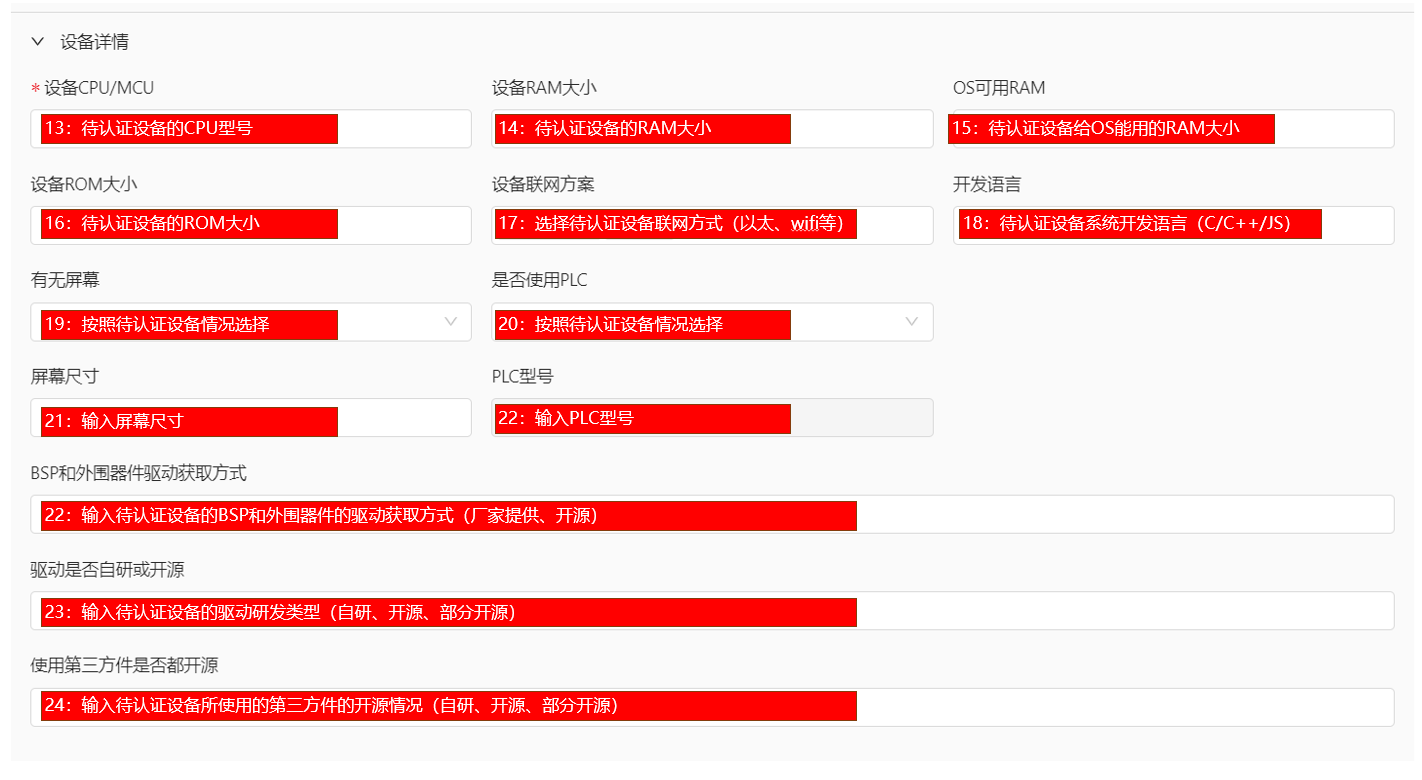Click the greyed PLC型号 input field
1422x780 pixels.
pos(712,418)
